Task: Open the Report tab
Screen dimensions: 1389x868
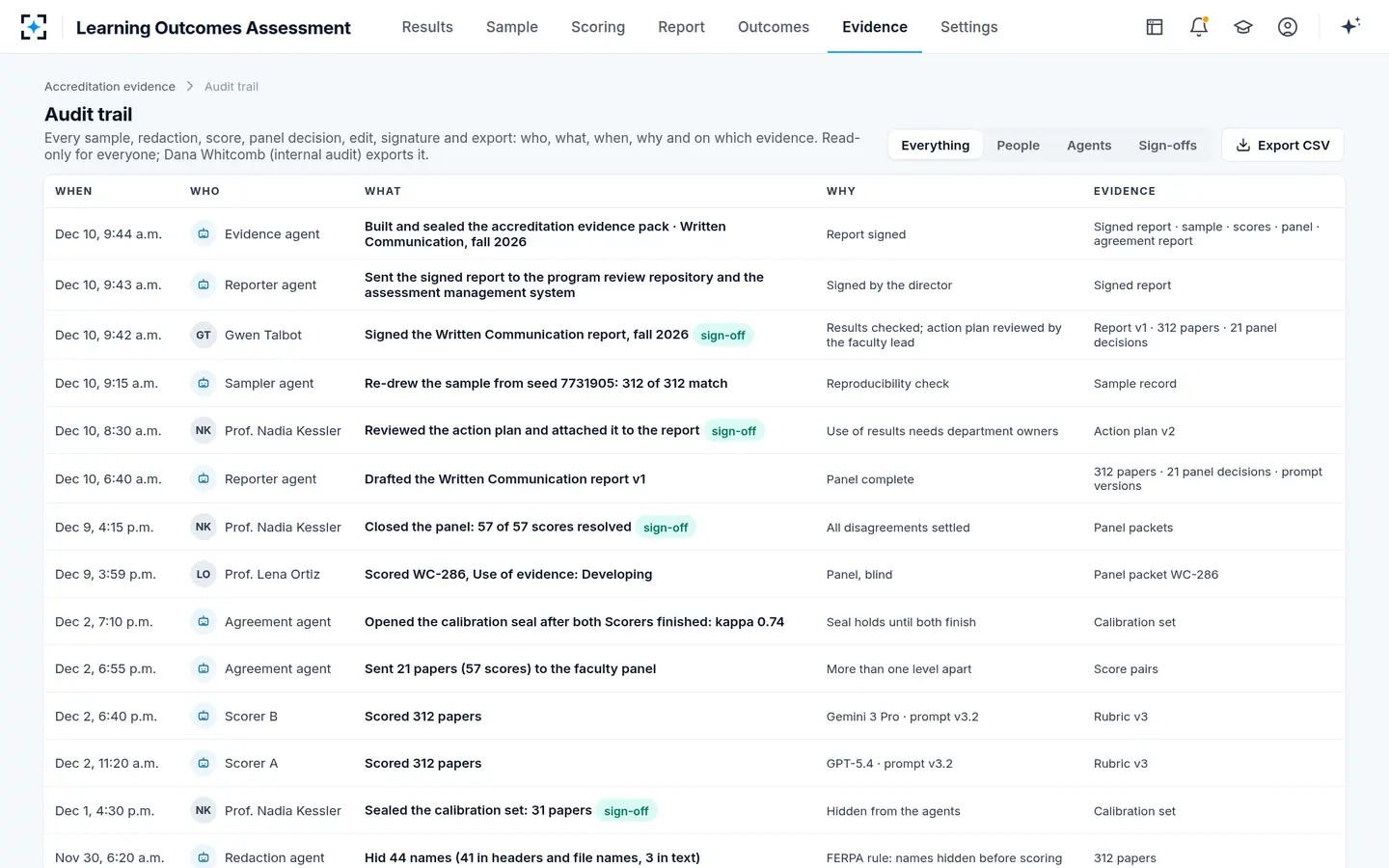Action: coord(681,27)
